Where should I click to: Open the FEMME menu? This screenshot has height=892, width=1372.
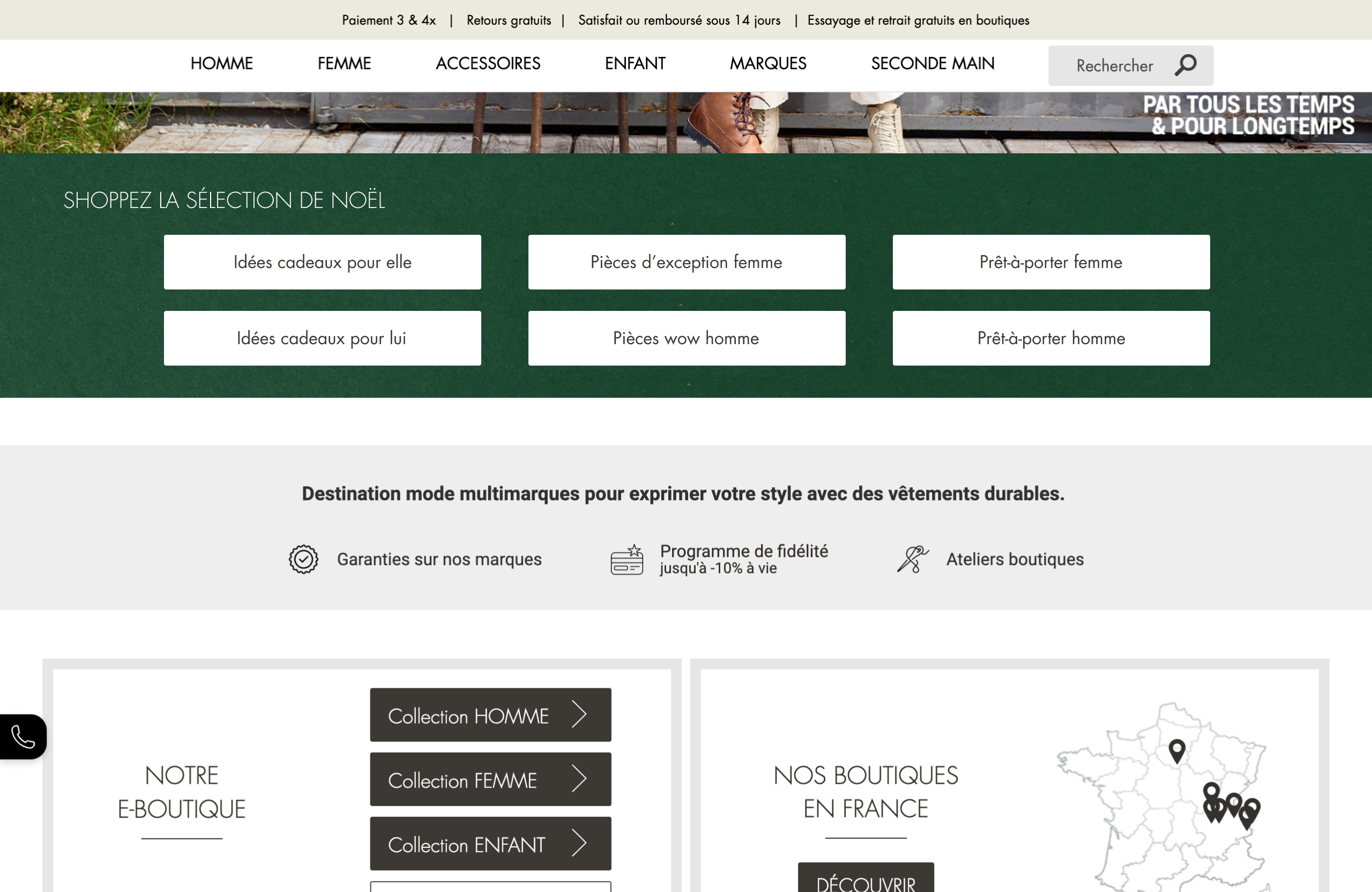click(x=344, y=63)
